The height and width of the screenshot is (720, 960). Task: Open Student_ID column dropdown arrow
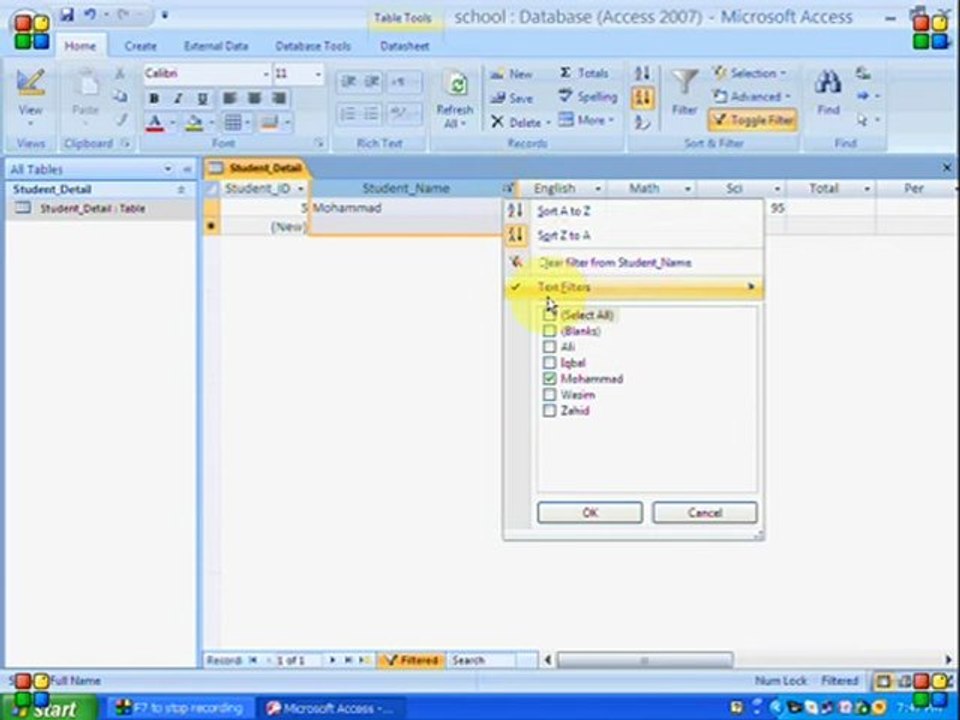(301, 189)
